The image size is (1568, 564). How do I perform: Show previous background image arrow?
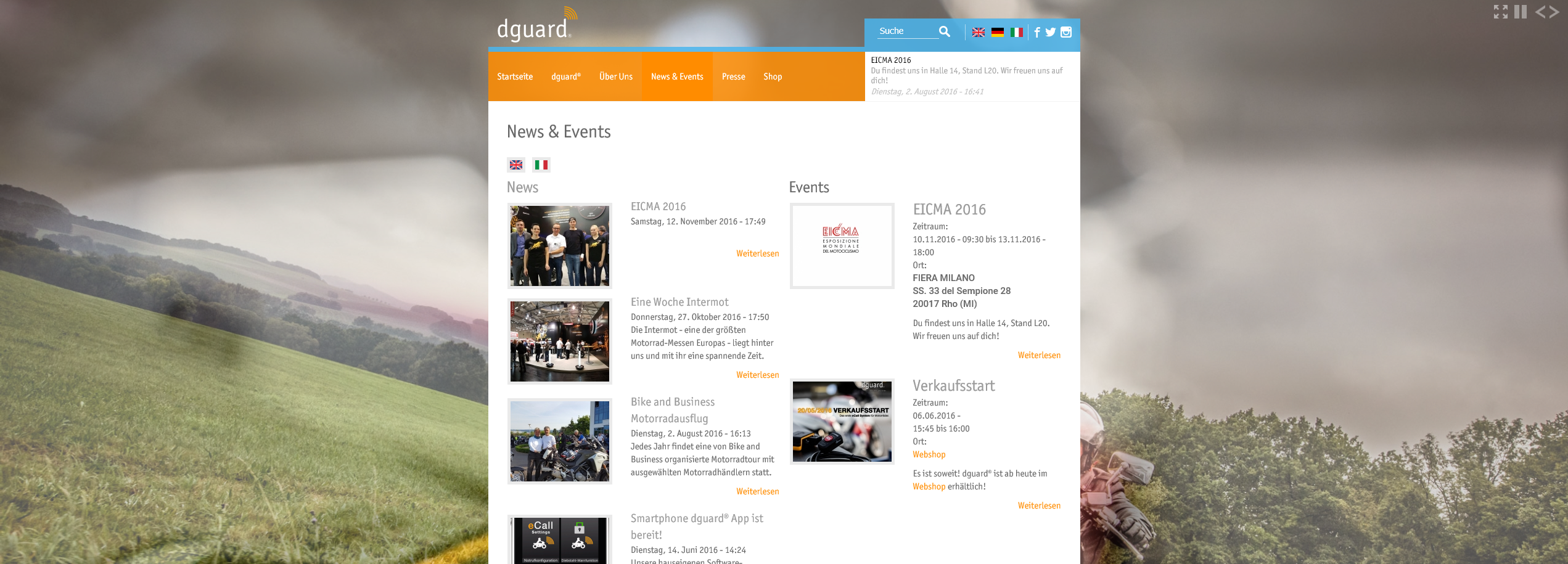(x=1540, y=12)
